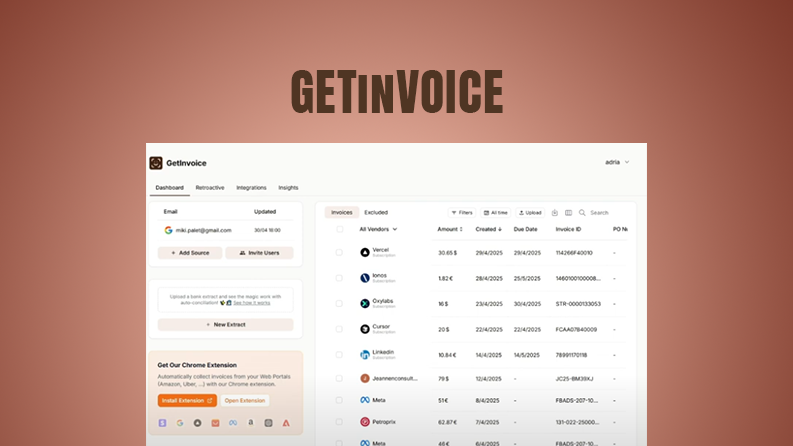
Task: Click the Amazon icon in extension card
Action: coord(250,423)
